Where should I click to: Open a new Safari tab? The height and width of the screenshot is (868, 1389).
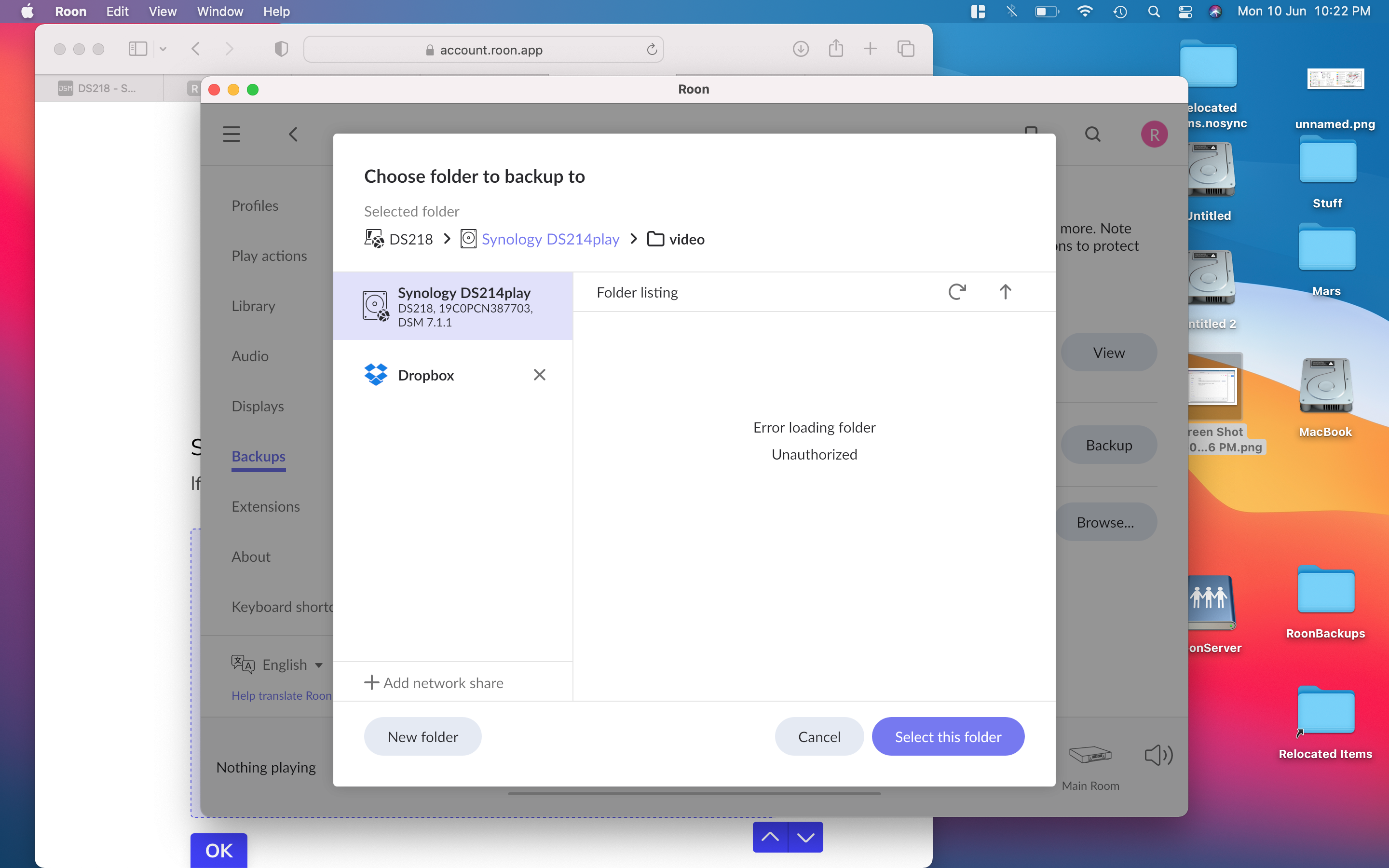(x=870, y=49)
